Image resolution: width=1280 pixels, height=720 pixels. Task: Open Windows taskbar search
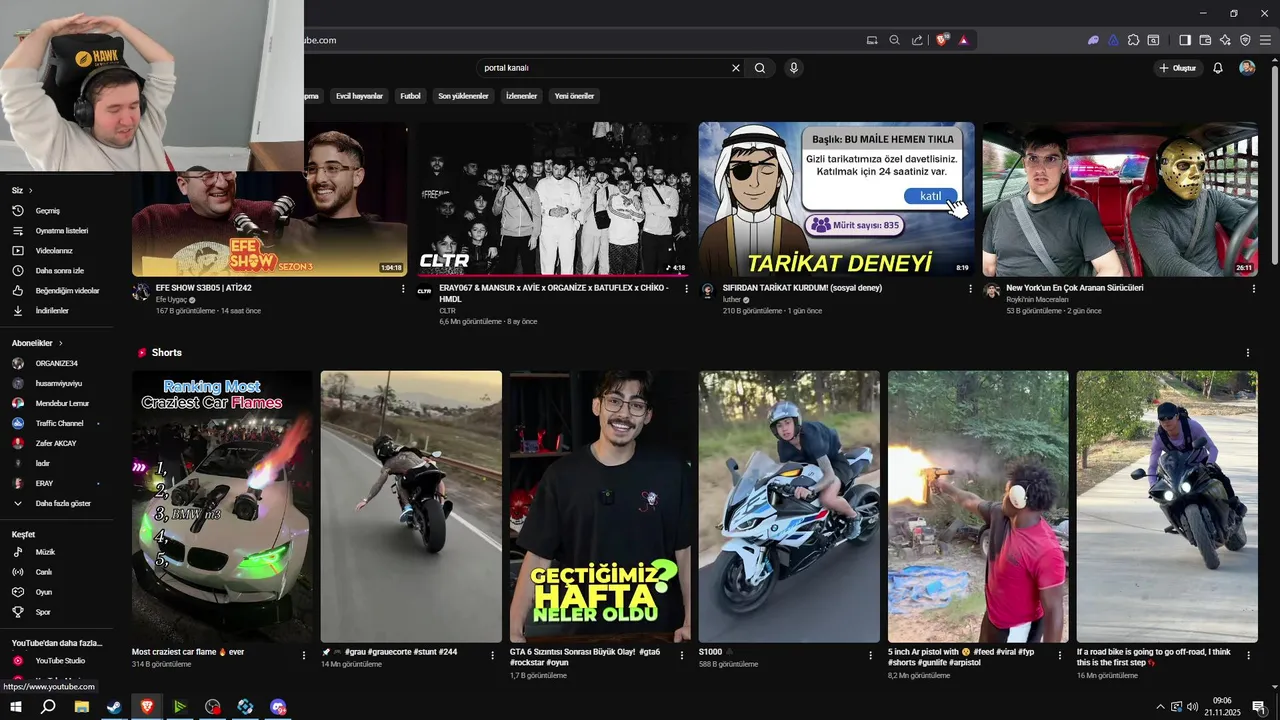click(x=48, y=707)
